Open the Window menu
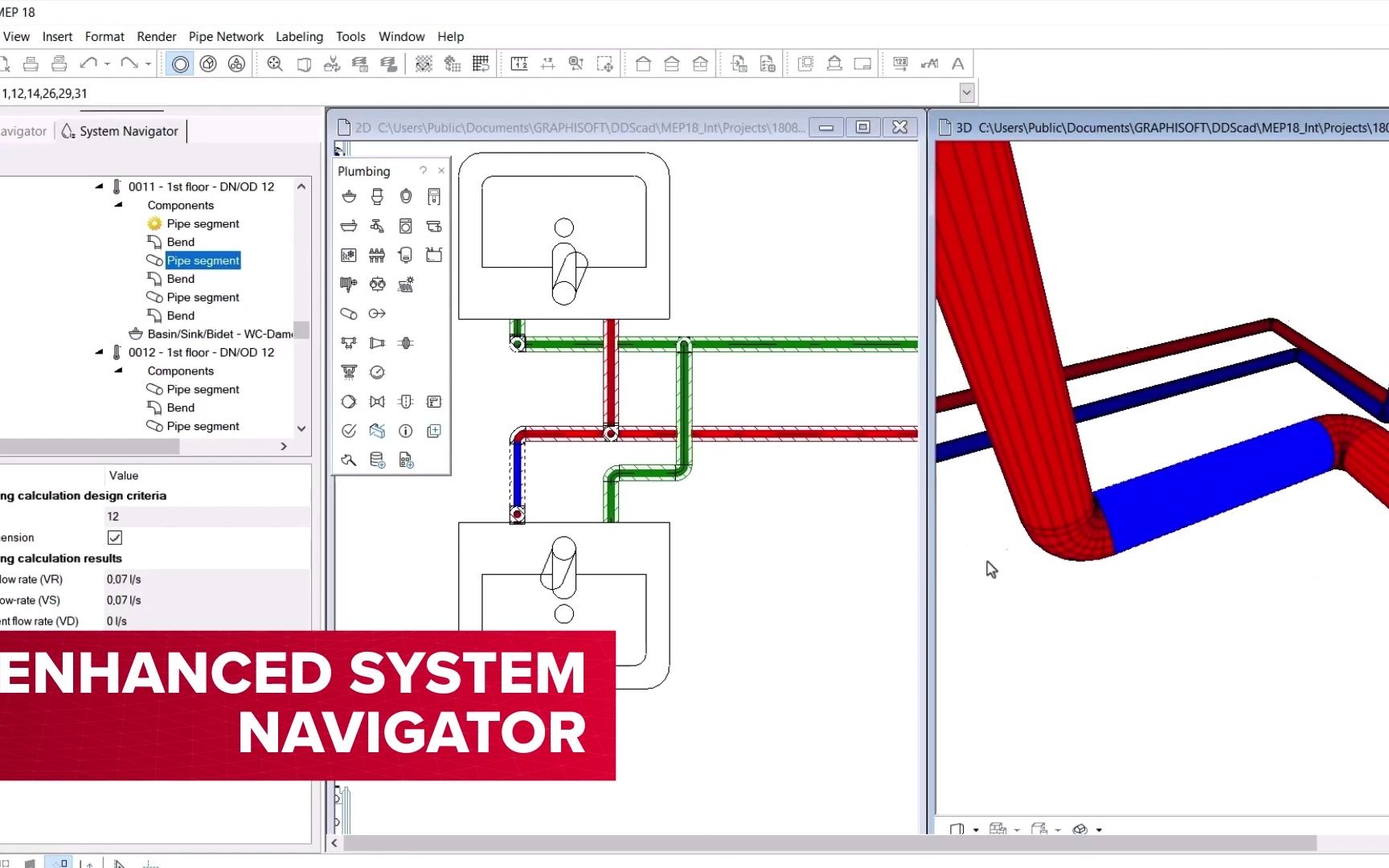Image resolution: width=1389 pixels, height=868 pixels. (401, 37)
